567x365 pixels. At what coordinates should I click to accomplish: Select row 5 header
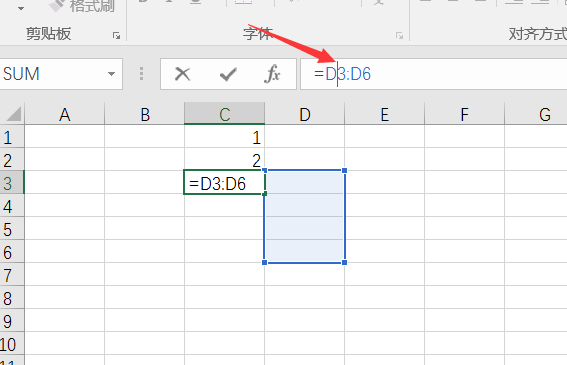point(12,229)
